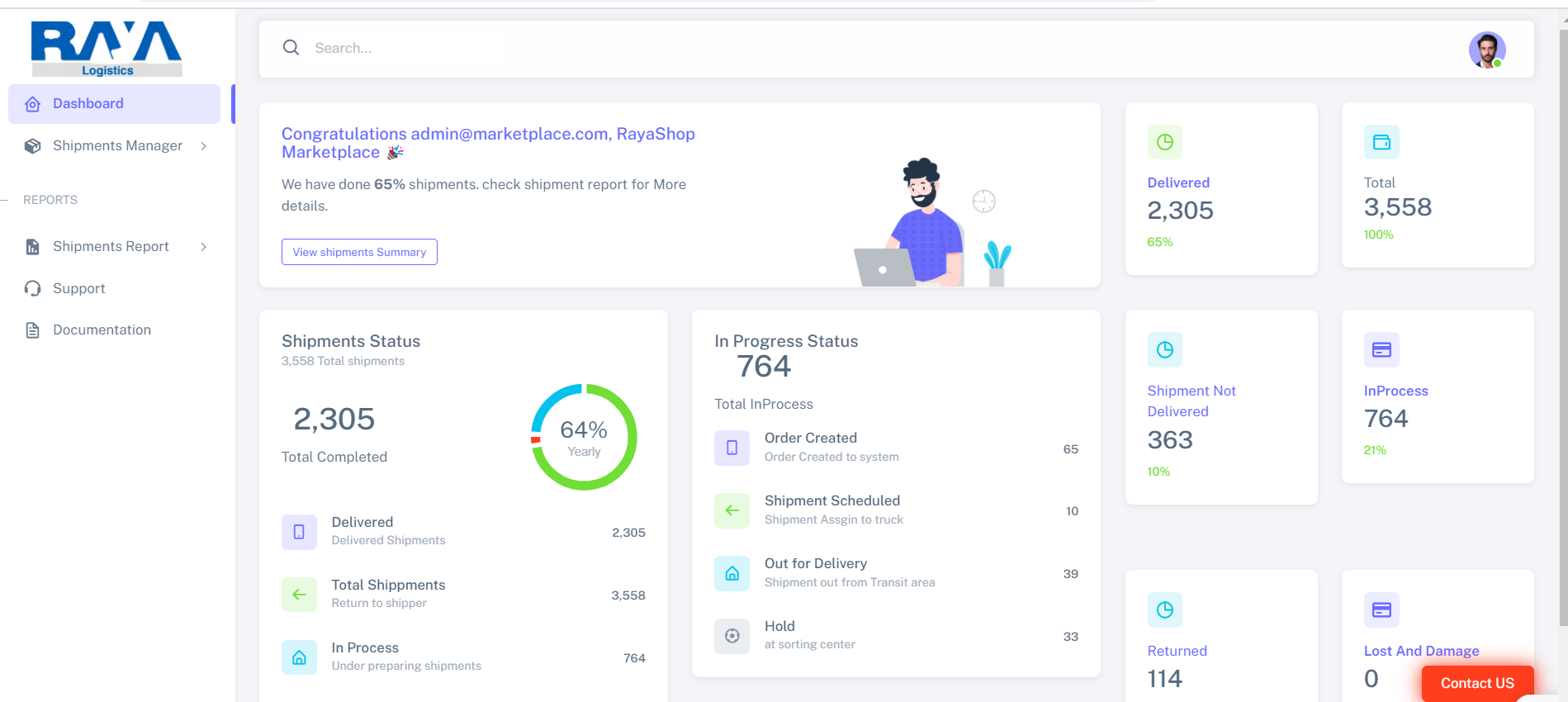Viewport: 1568px width, 702px height.
Task: Click the View shipments Summary button
Action: [x=359, y=252]
